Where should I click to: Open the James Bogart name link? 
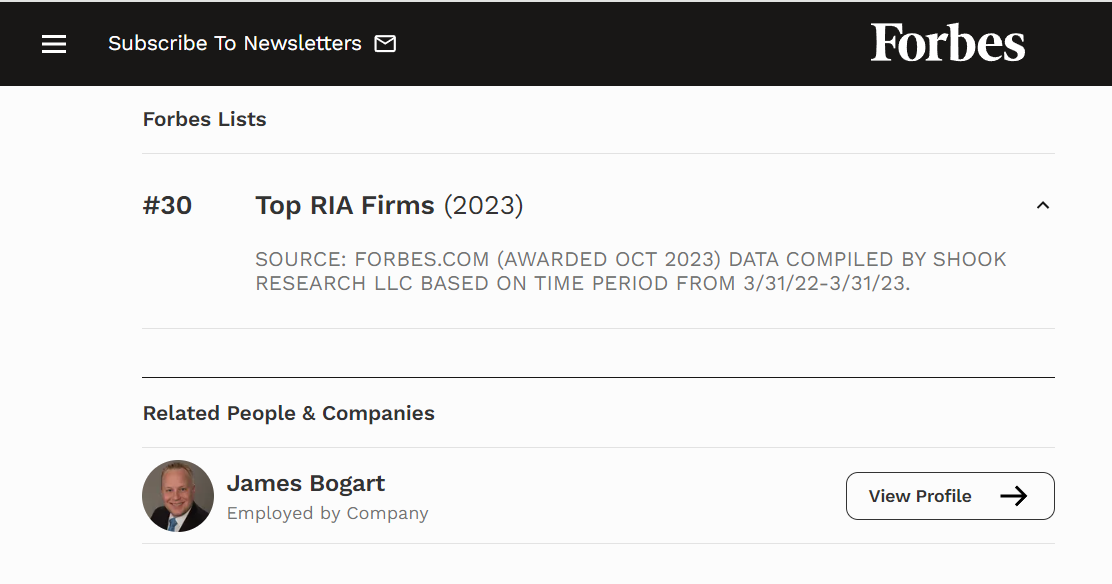point(306,483)
